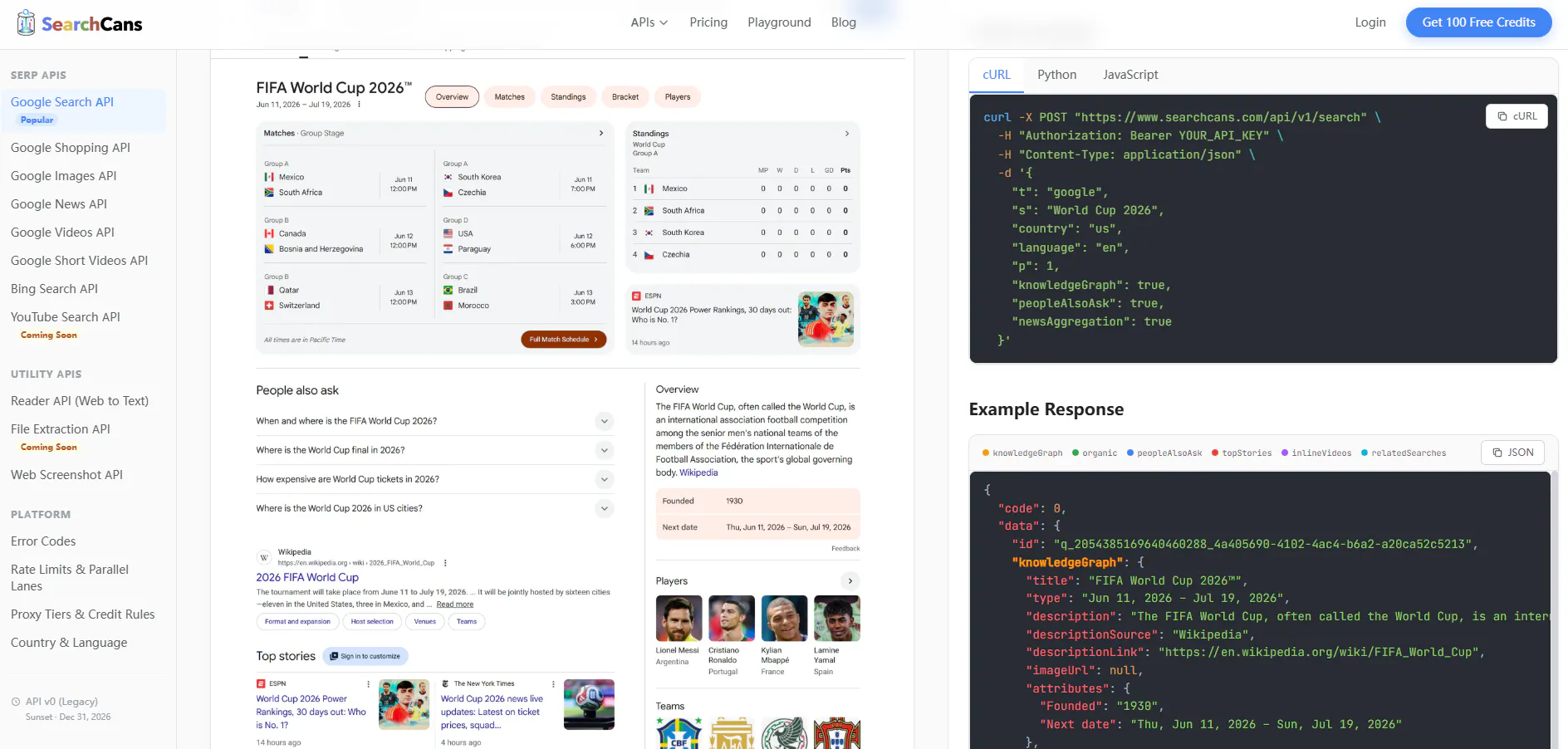
Task: Select Google Search API in sidebar
Action: [83, 110]
